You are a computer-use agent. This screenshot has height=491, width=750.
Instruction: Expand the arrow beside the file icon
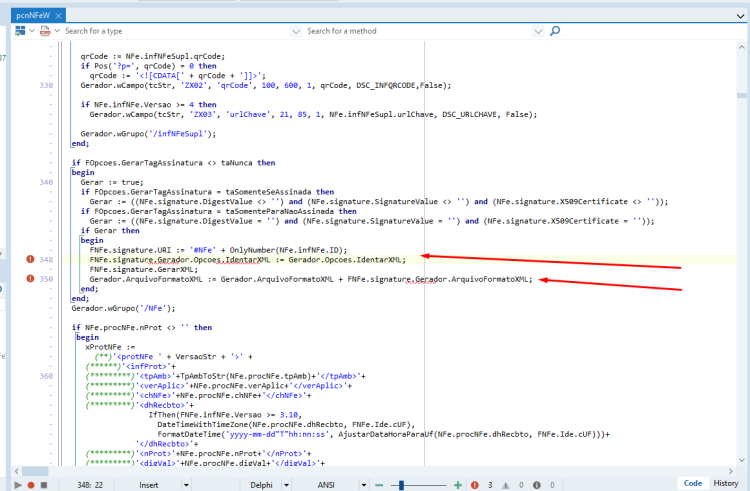pyautogui.click(x=57, y=31)
